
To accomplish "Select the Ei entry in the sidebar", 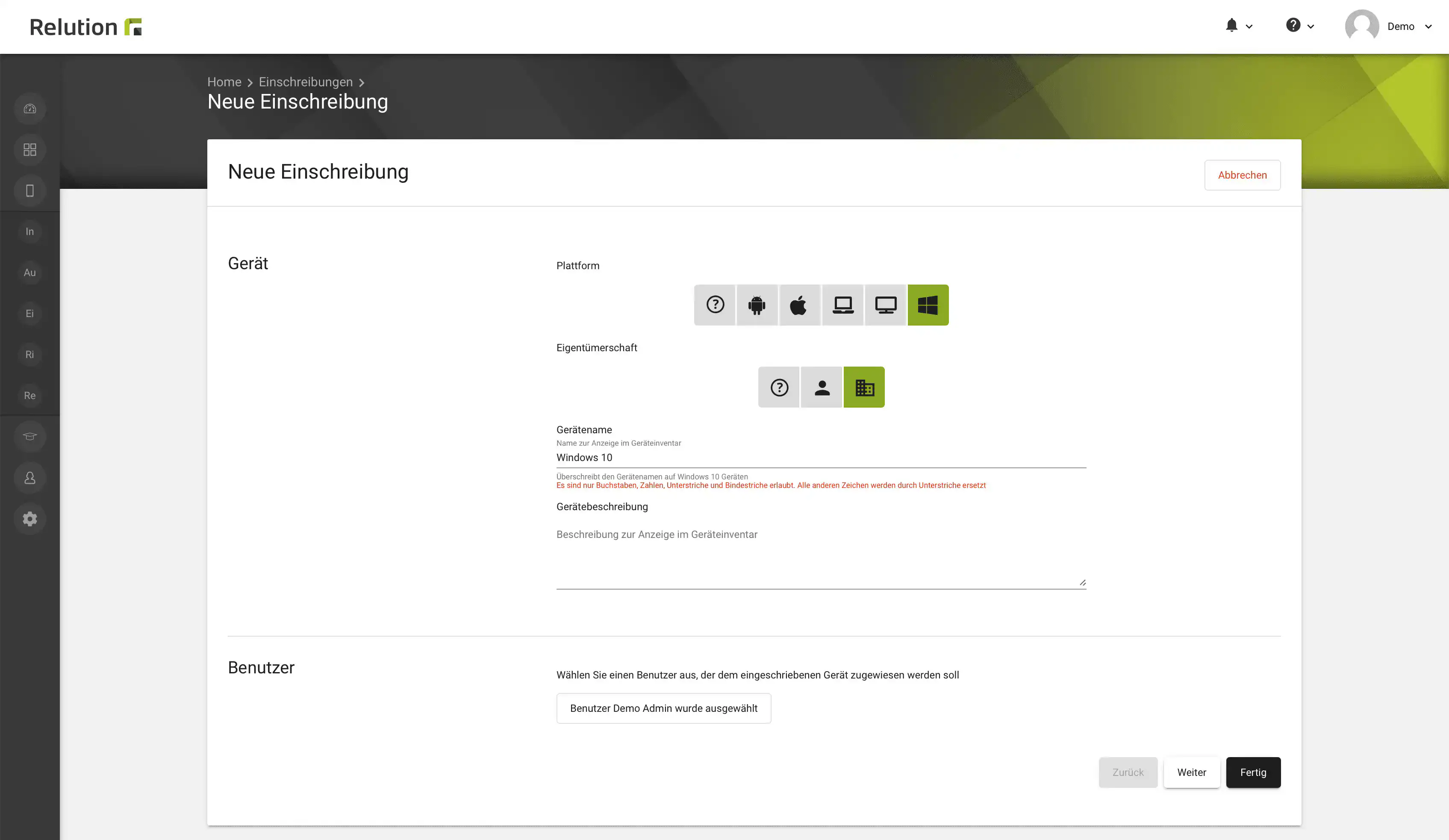I will (x=29, y=313).
